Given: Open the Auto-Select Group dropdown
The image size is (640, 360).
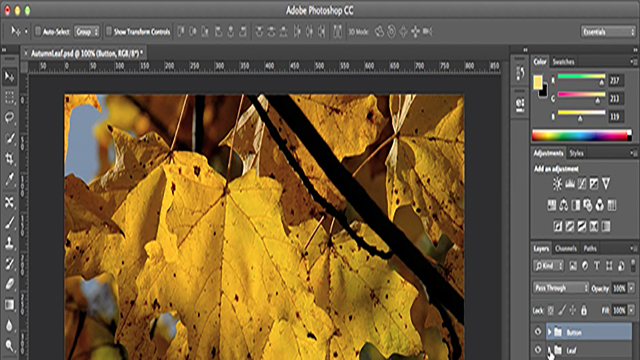Looking at the screenshot, I should tap(87, 31).
